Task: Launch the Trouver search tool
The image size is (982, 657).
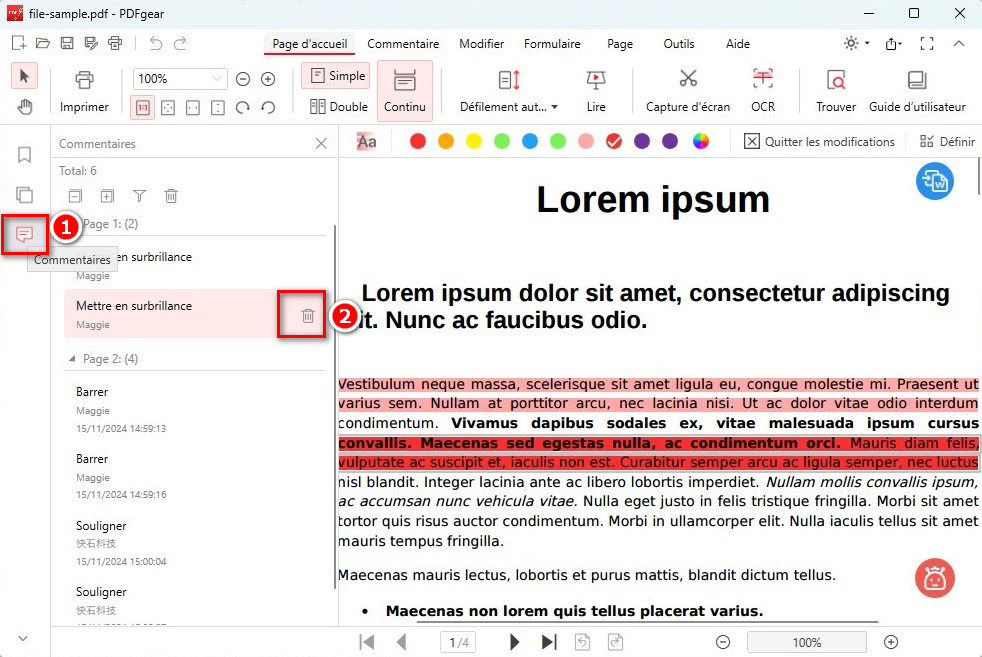Action: coord(835,90)
